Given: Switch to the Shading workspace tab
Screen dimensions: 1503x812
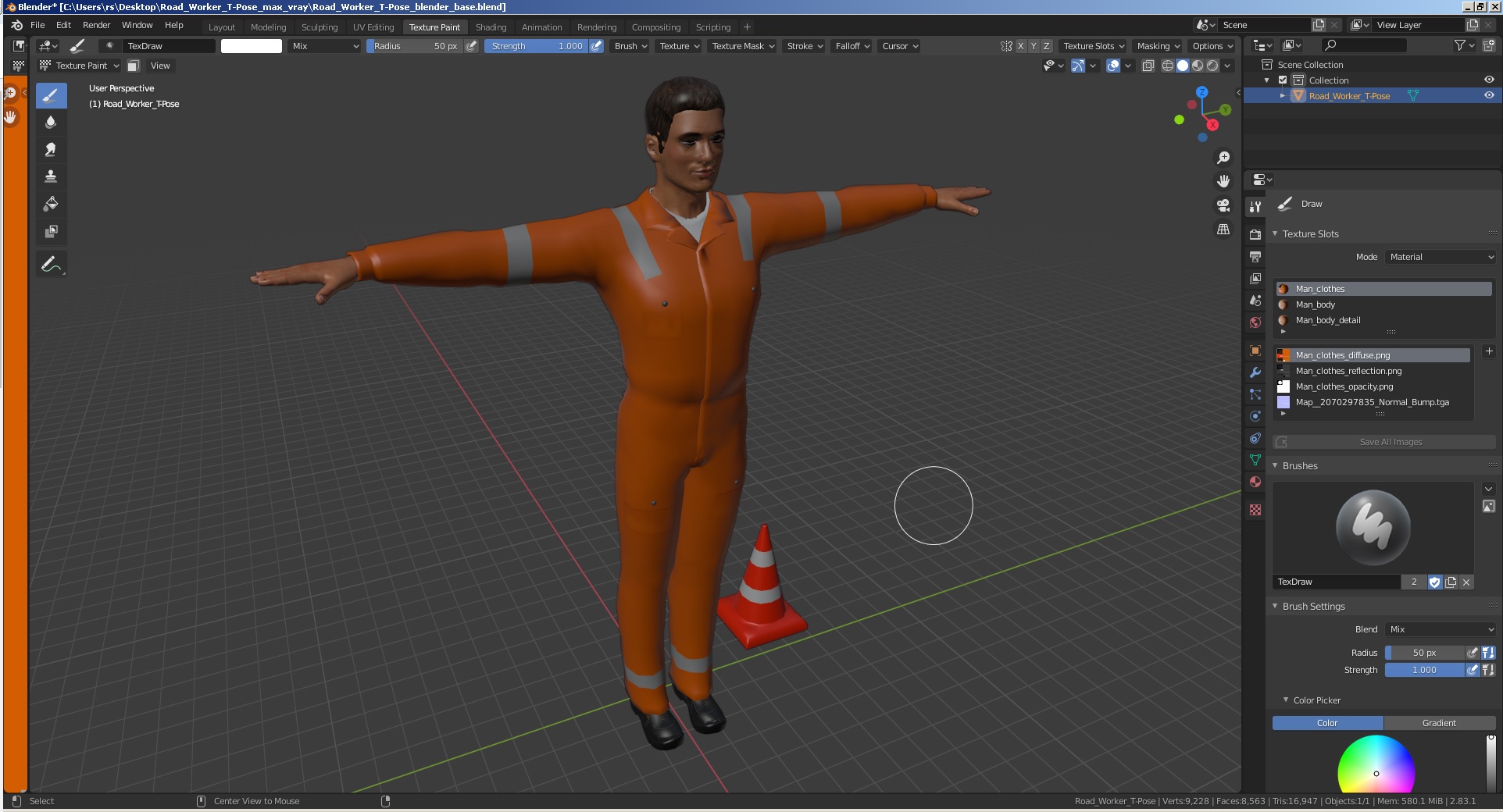Looking at the screenshot, I should [491, 27].
